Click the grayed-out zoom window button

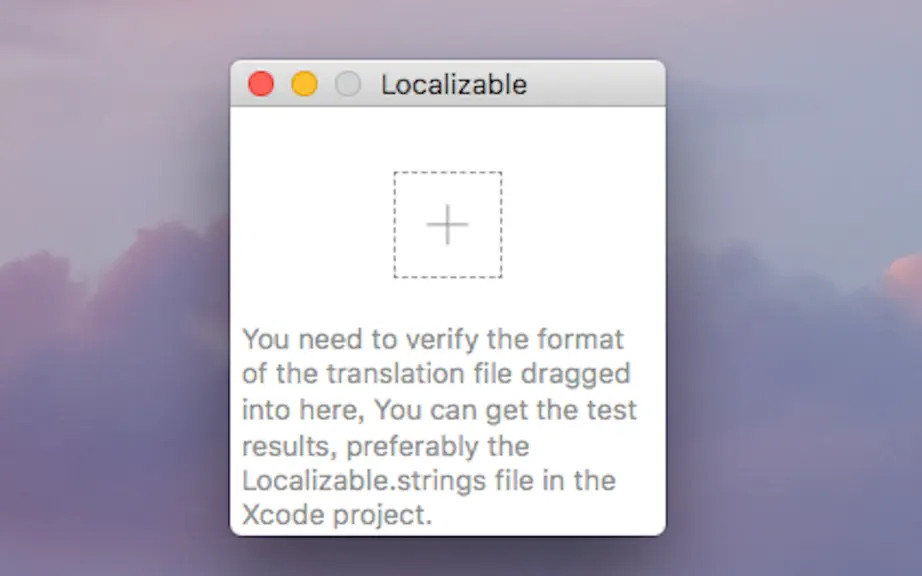point(348,83)
